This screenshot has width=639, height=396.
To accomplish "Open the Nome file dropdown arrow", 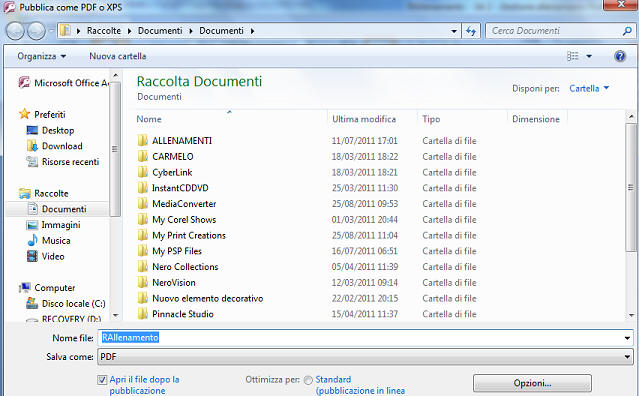I will tap(627, 338).
